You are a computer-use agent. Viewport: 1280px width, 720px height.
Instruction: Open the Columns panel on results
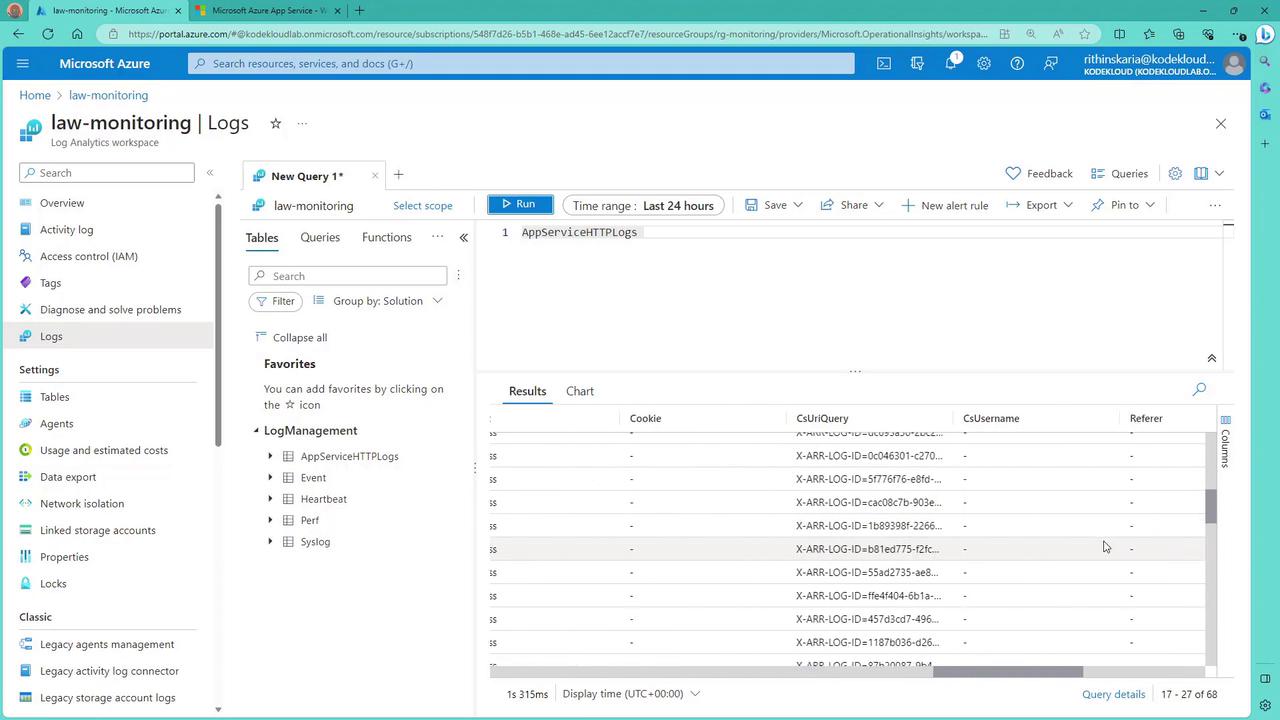tap(1225, 442)
